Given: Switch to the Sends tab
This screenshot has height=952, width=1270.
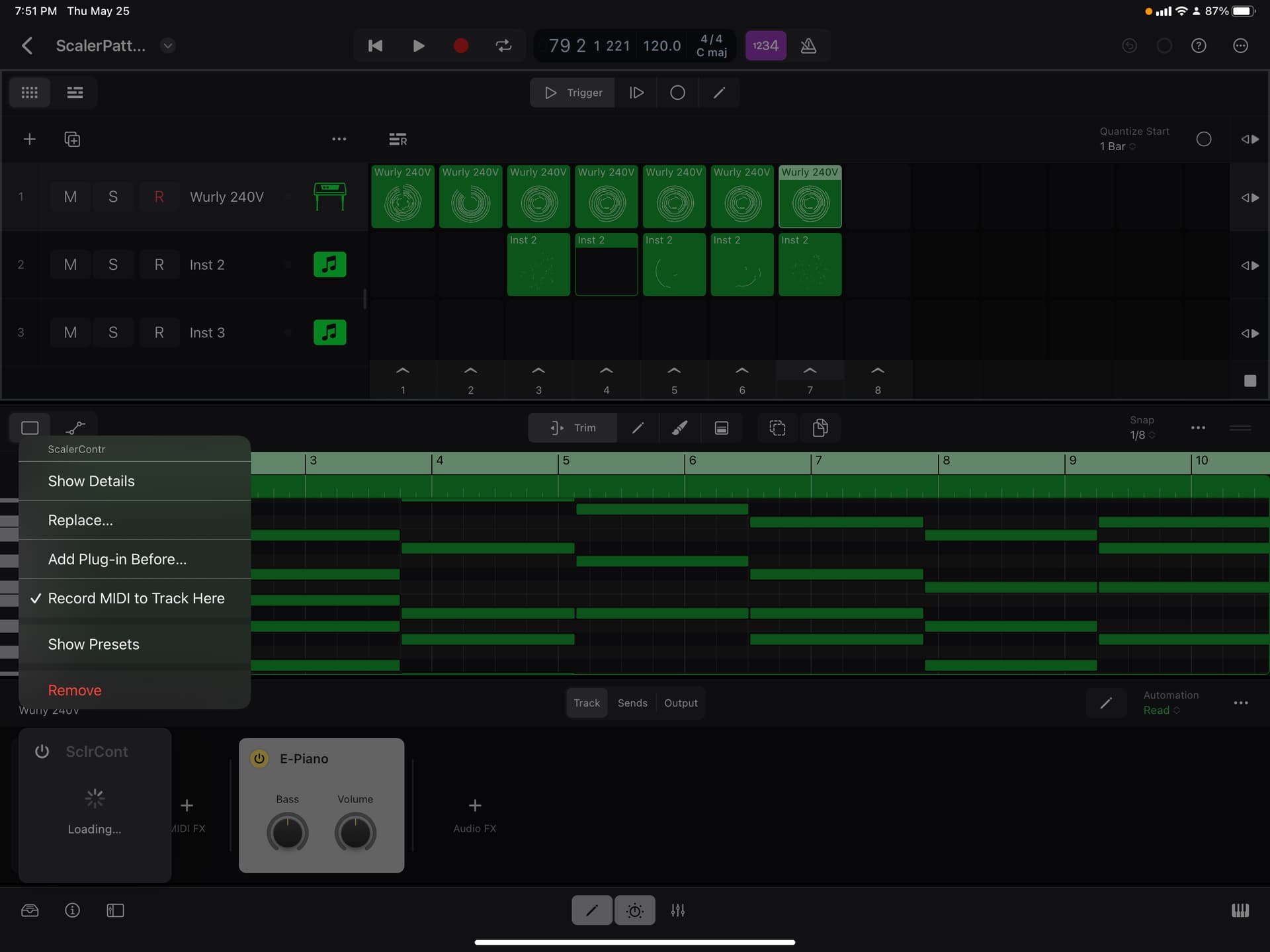Looking at the screenshot, I should (x=632, y=703).
